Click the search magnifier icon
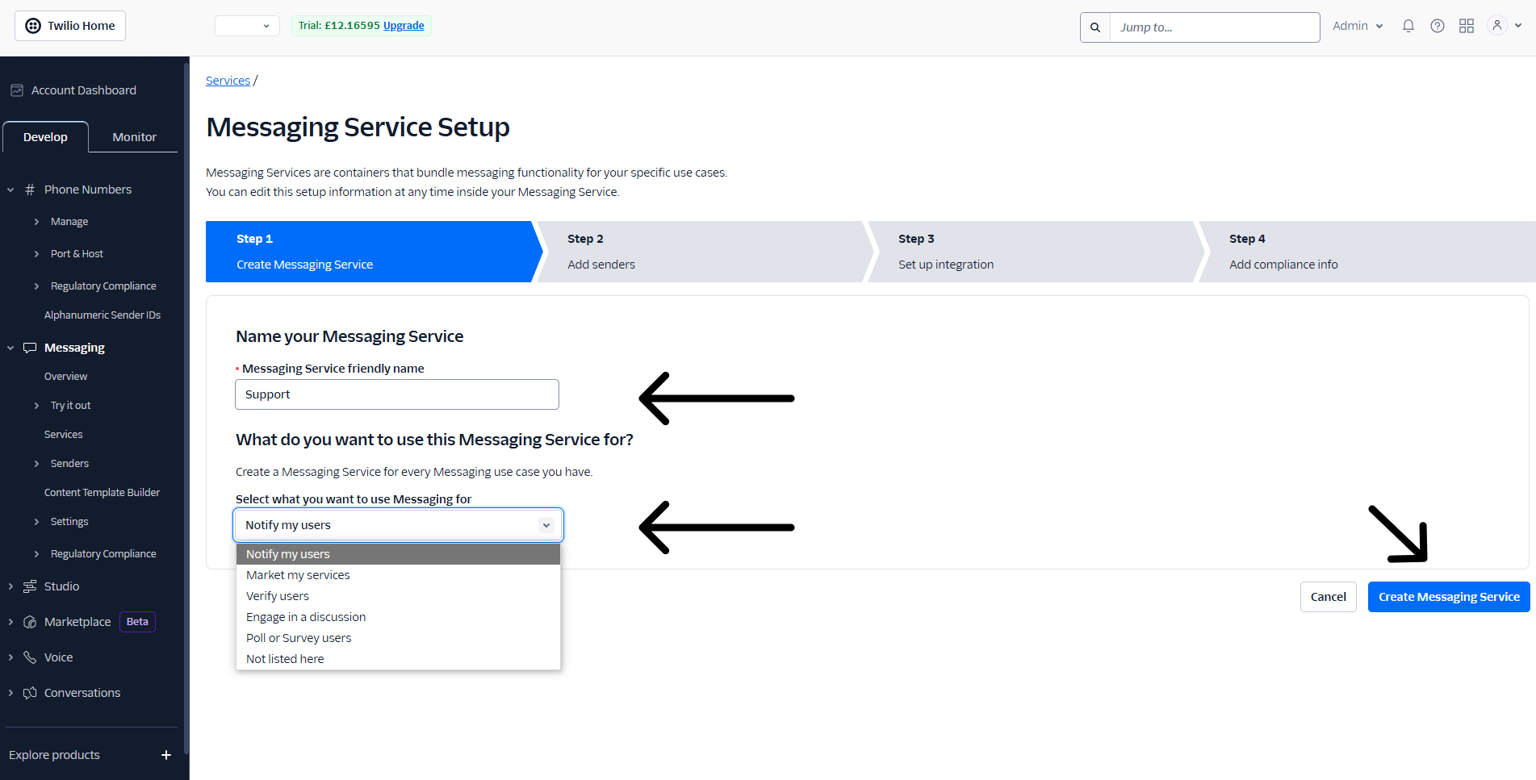 point(1095,27)
